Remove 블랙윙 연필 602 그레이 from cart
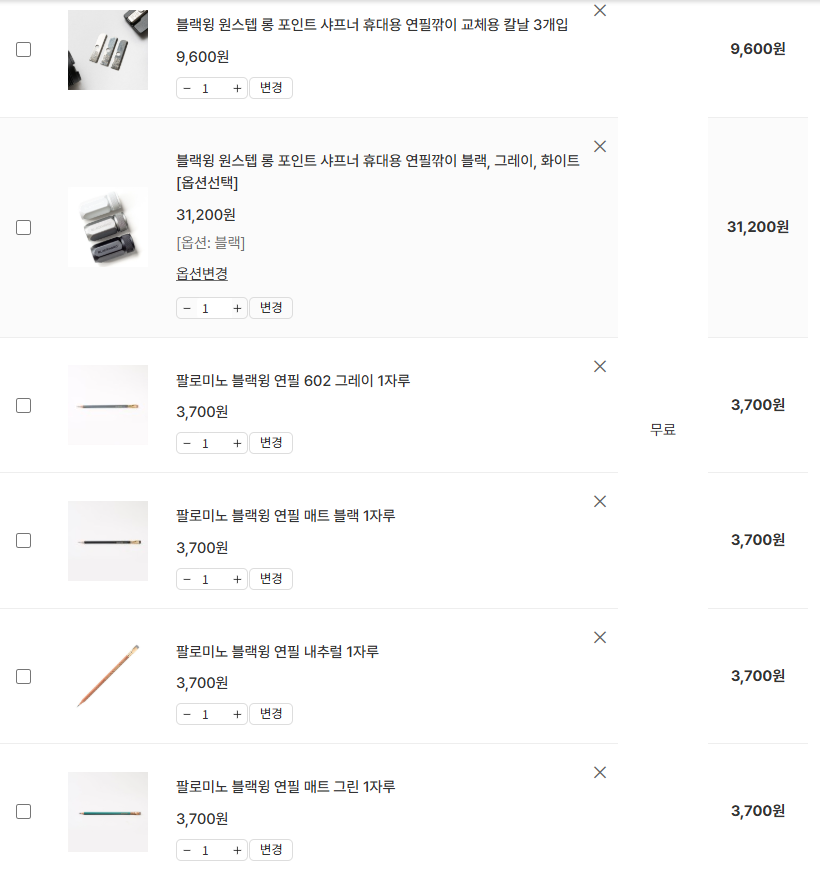Viewport: 820px width, 875px height. pyautogui.click(x=600, y=366)
